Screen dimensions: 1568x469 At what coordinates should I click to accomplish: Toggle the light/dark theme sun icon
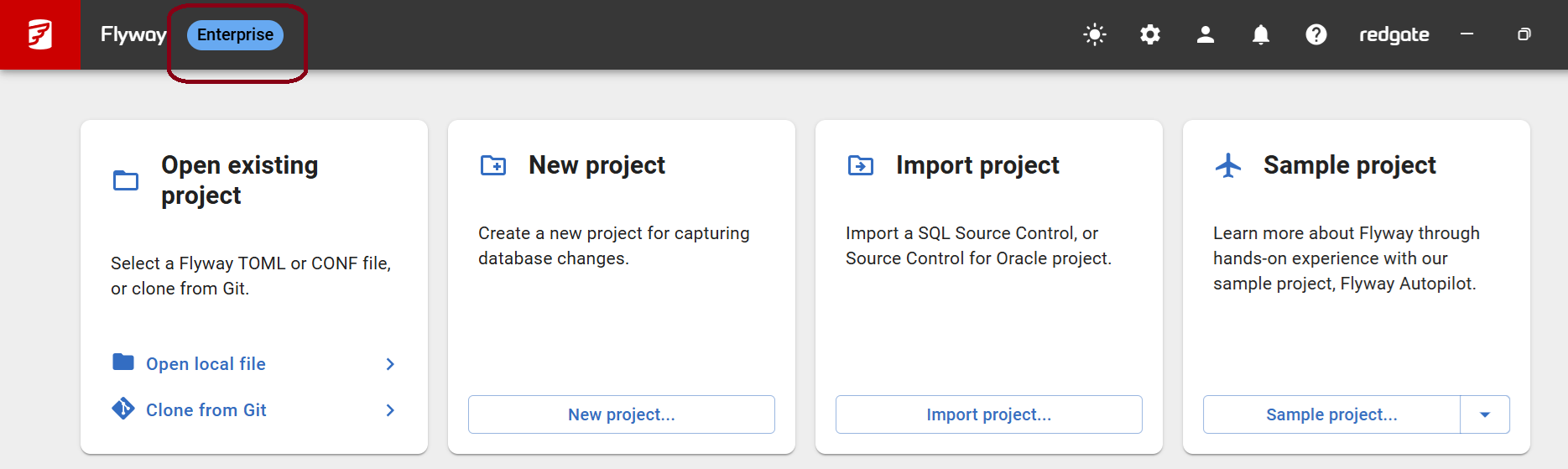click(1095, 34)
